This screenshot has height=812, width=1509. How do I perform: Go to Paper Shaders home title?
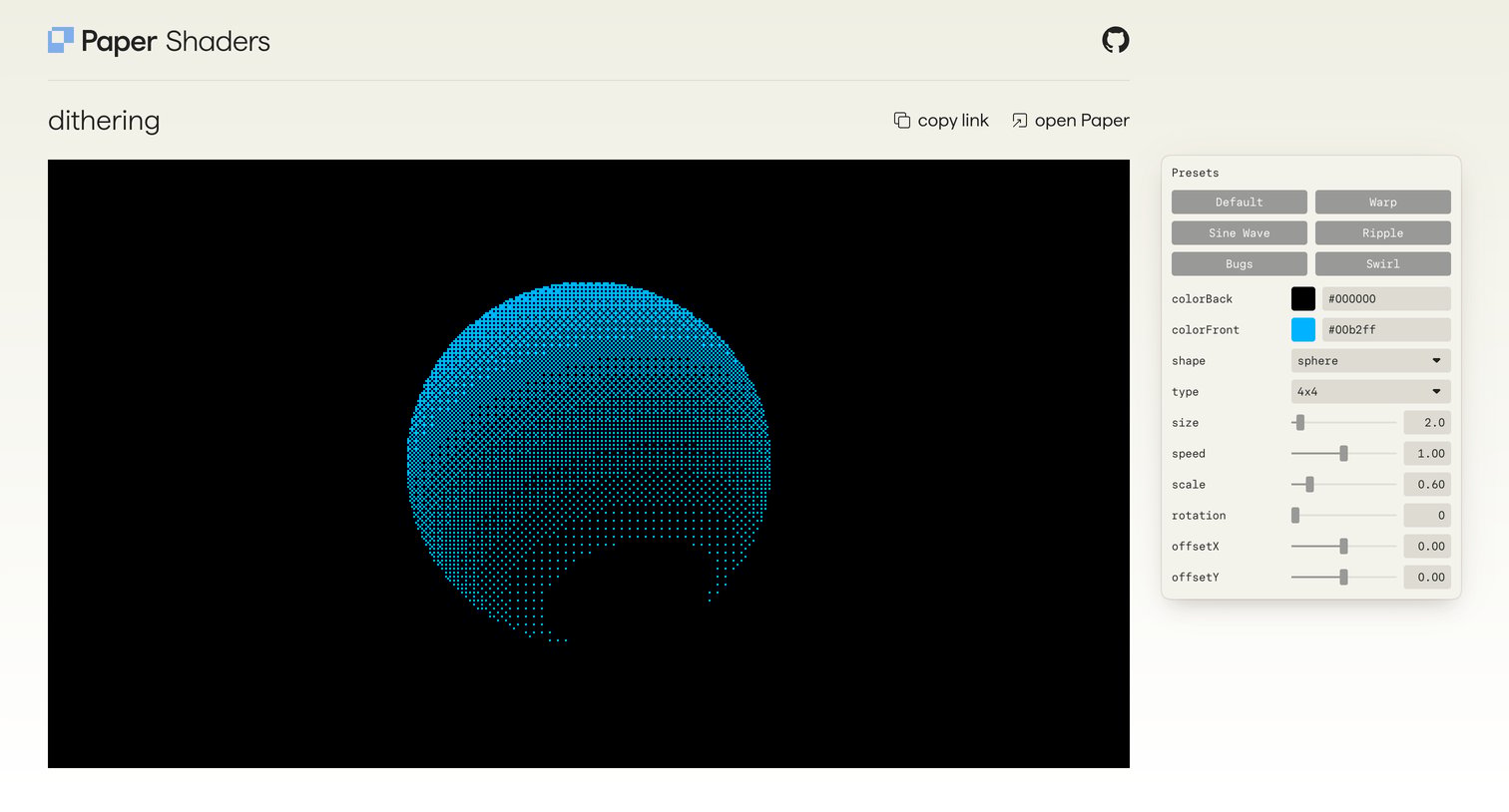coord(176,41)
